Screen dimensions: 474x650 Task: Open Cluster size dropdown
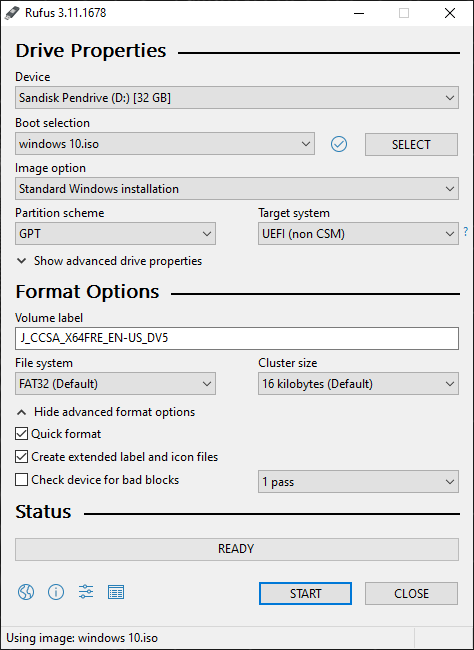[x=358, y=383]
